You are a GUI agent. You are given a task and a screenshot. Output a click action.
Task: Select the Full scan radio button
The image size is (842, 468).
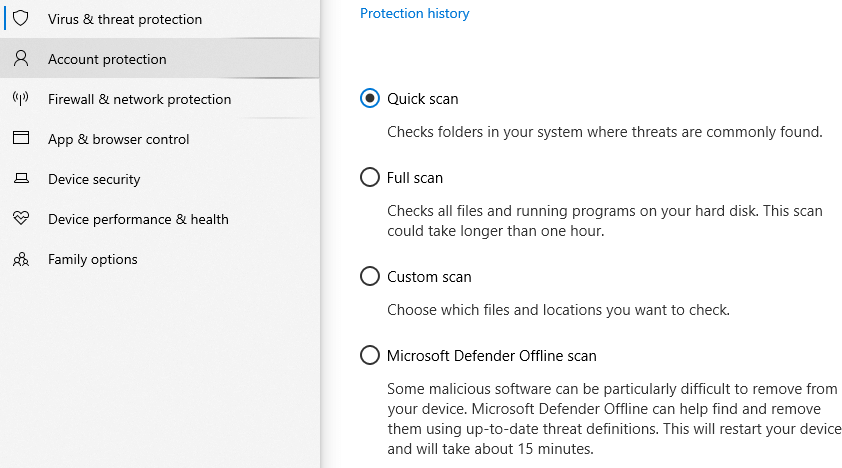click(x=369, y=177)
